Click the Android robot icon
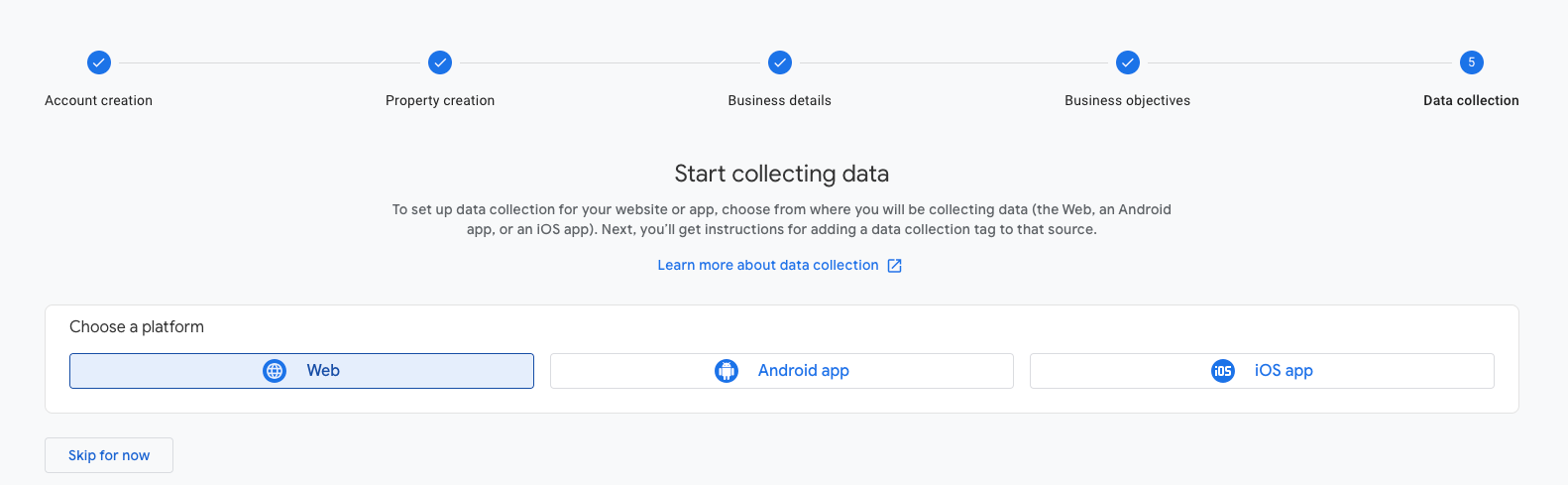 (x=727, y=371)
